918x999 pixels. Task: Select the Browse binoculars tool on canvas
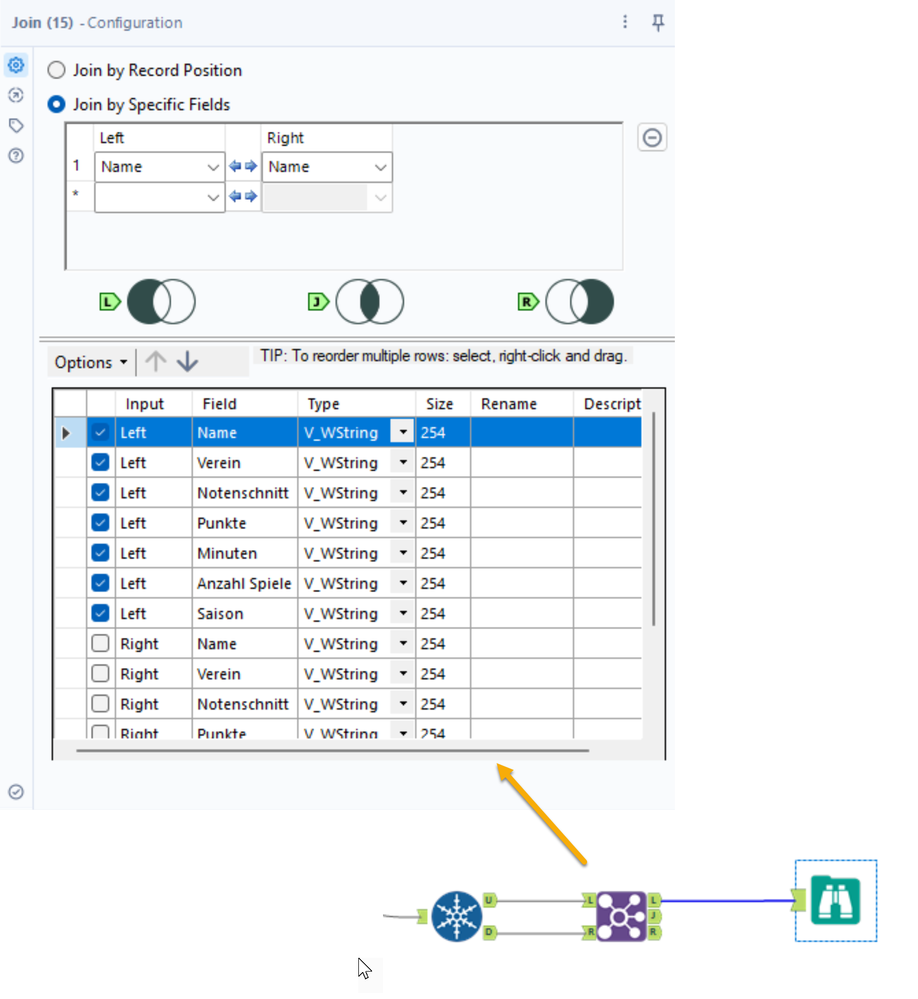point(835,900)
